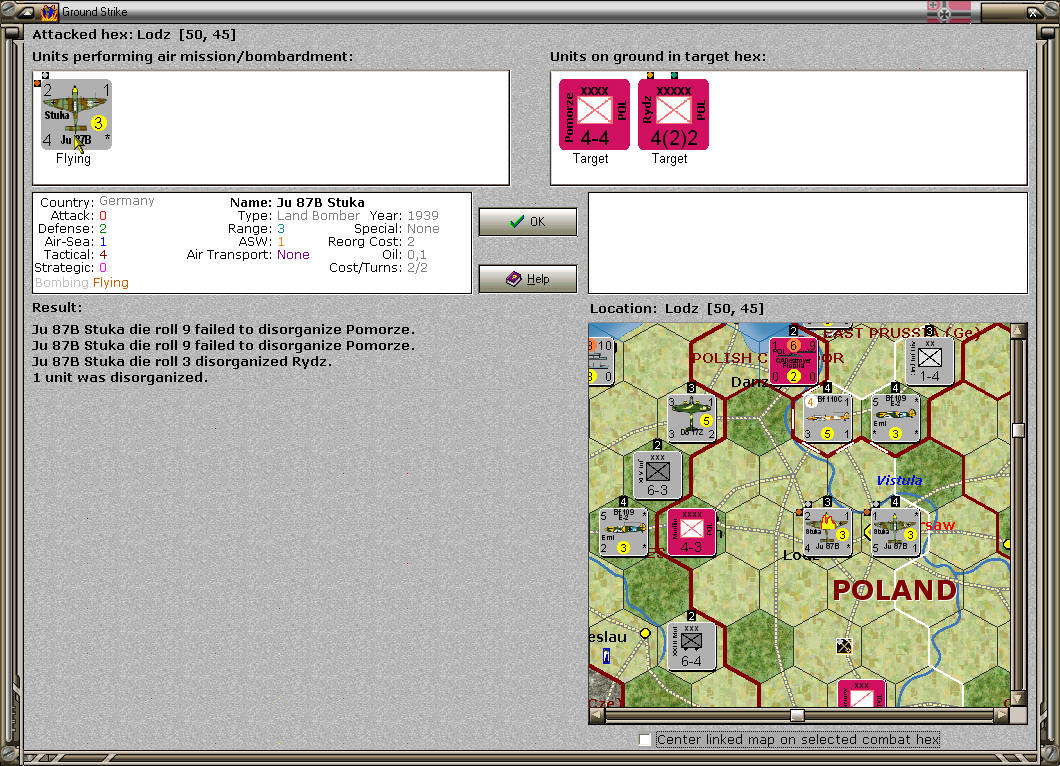
Task: Click map horizontal scrollbar left arrow
Action: click(597, 715)
